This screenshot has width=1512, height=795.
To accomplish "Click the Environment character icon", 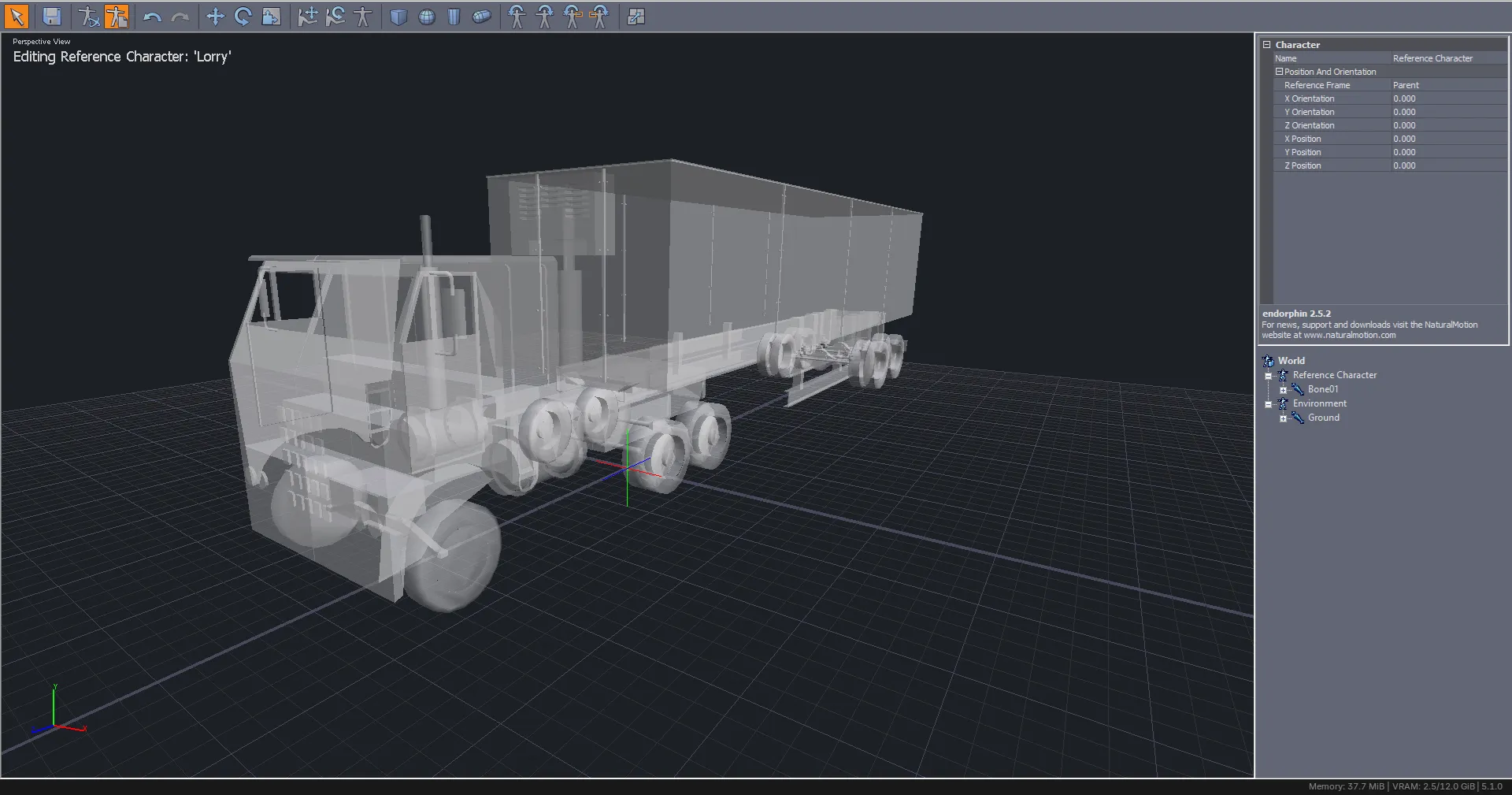I will (x=1283, y=403).
